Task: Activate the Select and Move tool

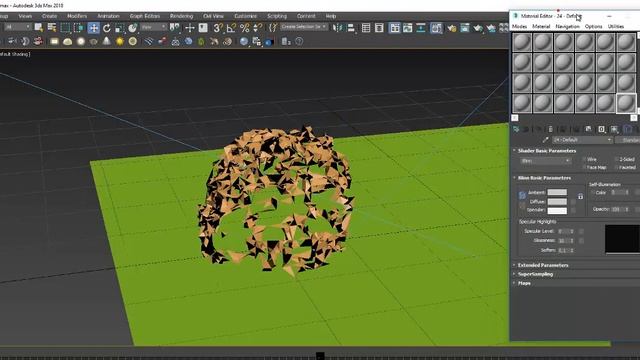Action: [93, 28]
